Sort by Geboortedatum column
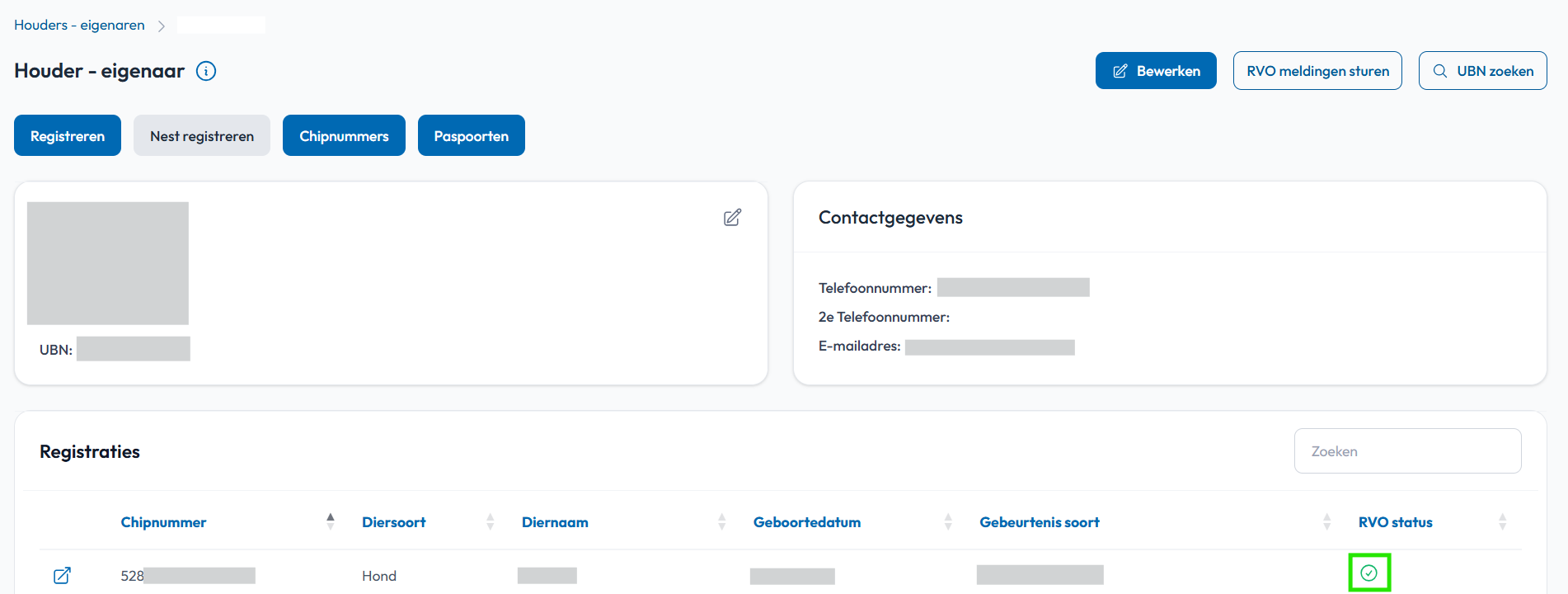 pos(807,522)
